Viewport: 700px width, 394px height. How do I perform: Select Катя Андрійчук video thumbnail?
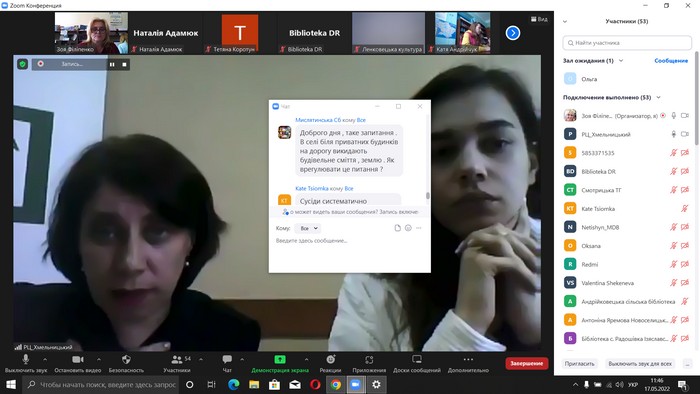click(462, 33)
